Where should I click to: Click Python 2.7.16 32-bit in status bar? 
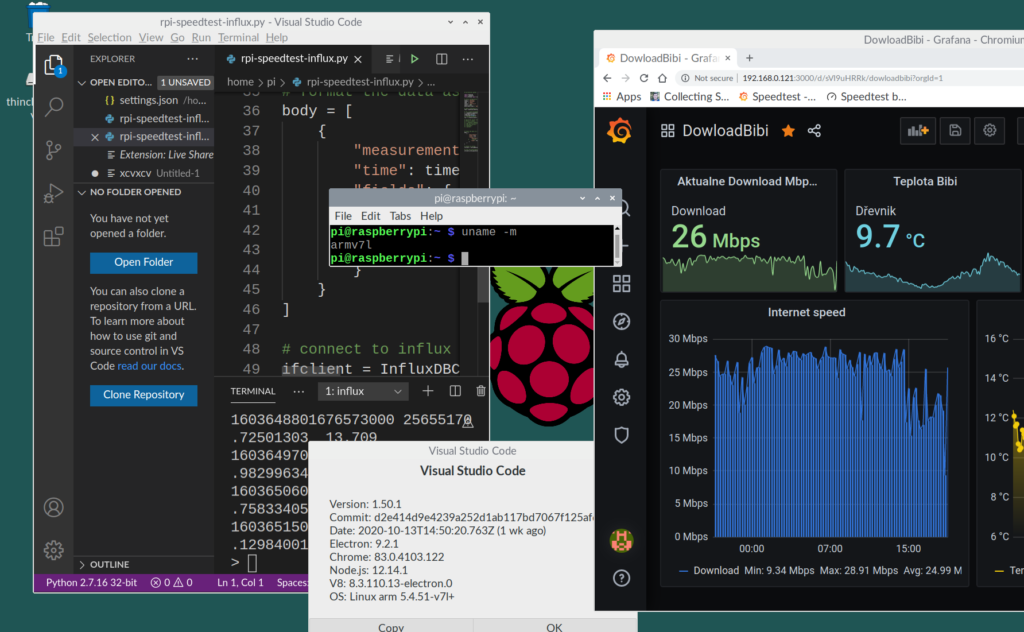point(91,582)
